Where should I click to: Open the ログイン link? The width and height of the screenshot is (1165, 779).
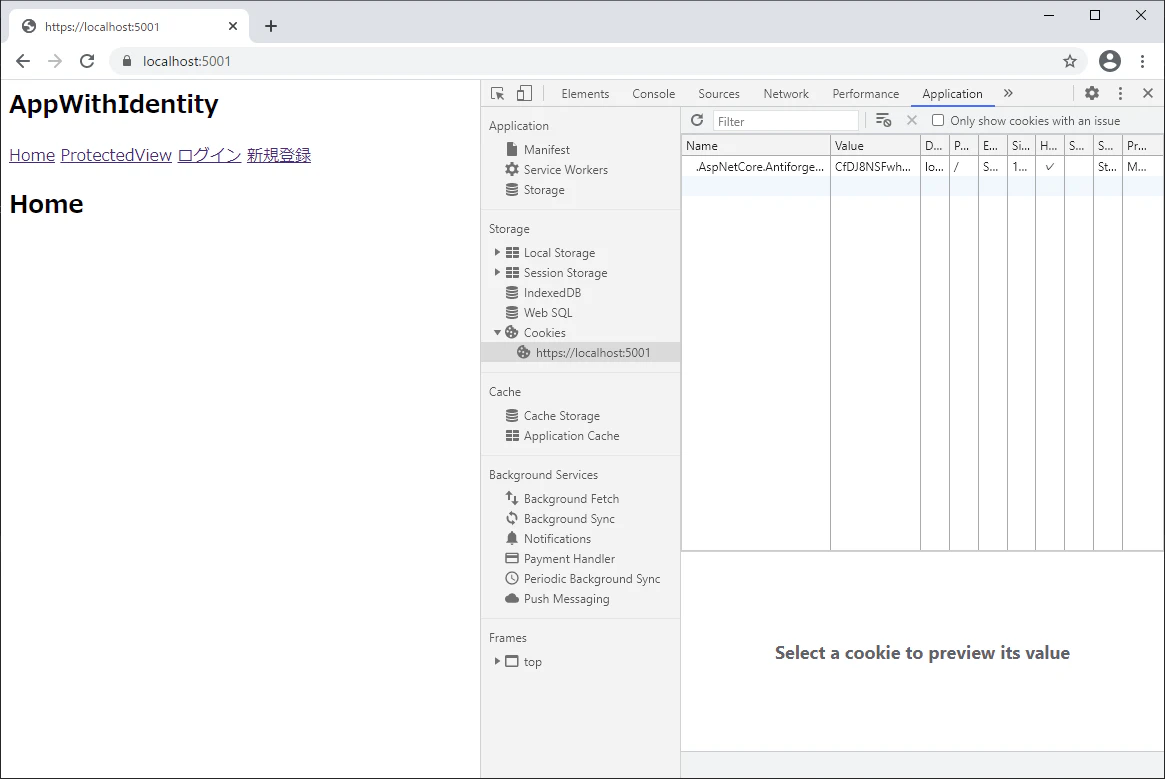tap(209, 155)
